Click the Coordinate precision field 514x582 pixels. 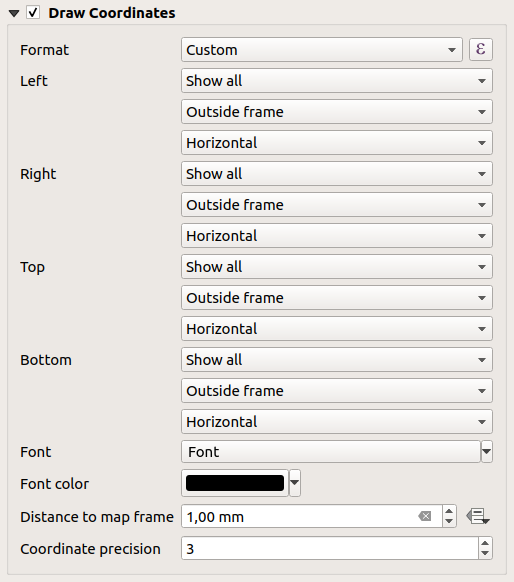pyautogui.click(x=330, y=548)
